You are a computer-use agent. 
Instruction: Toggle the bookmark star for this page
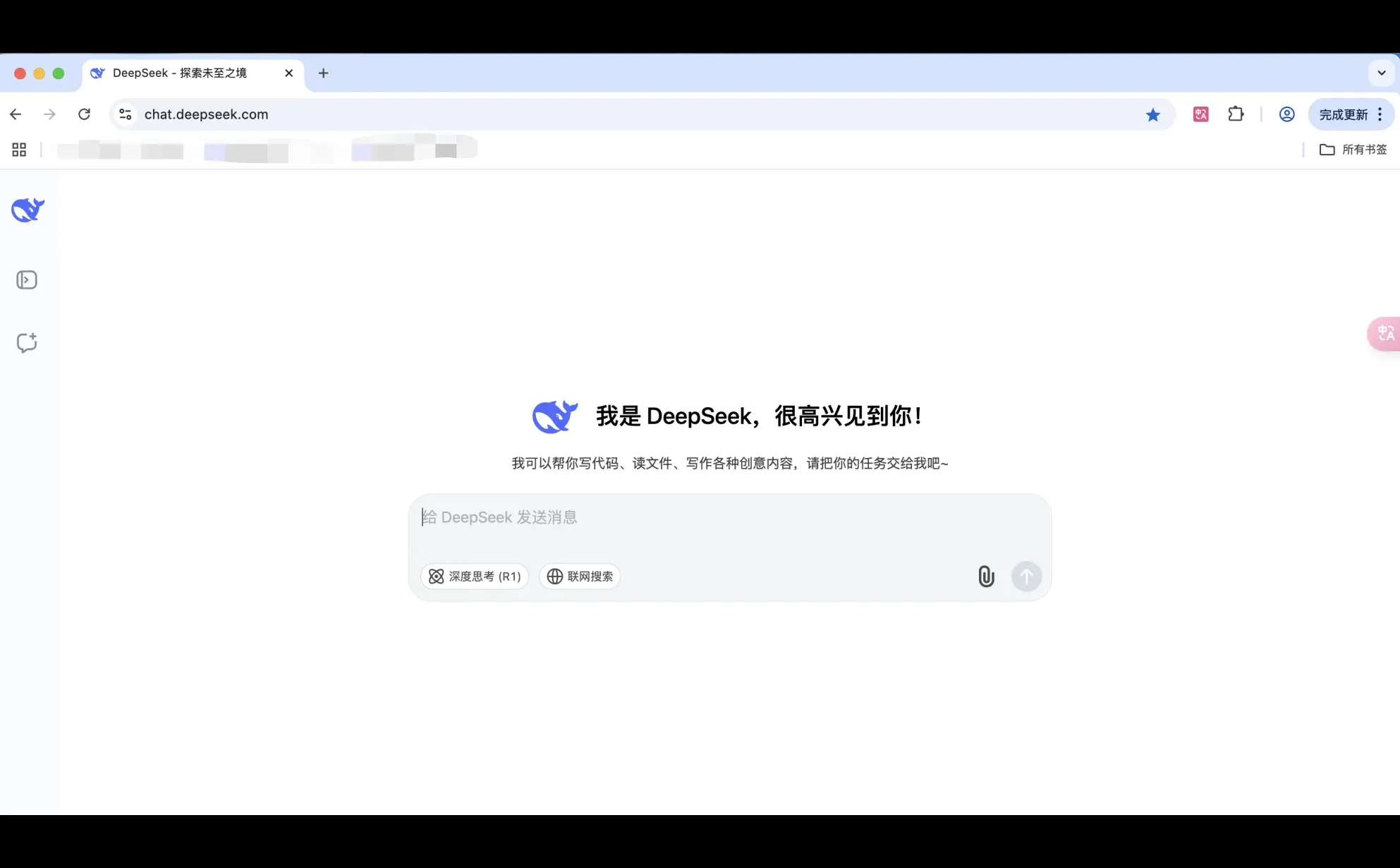(x=1152, y=114)
